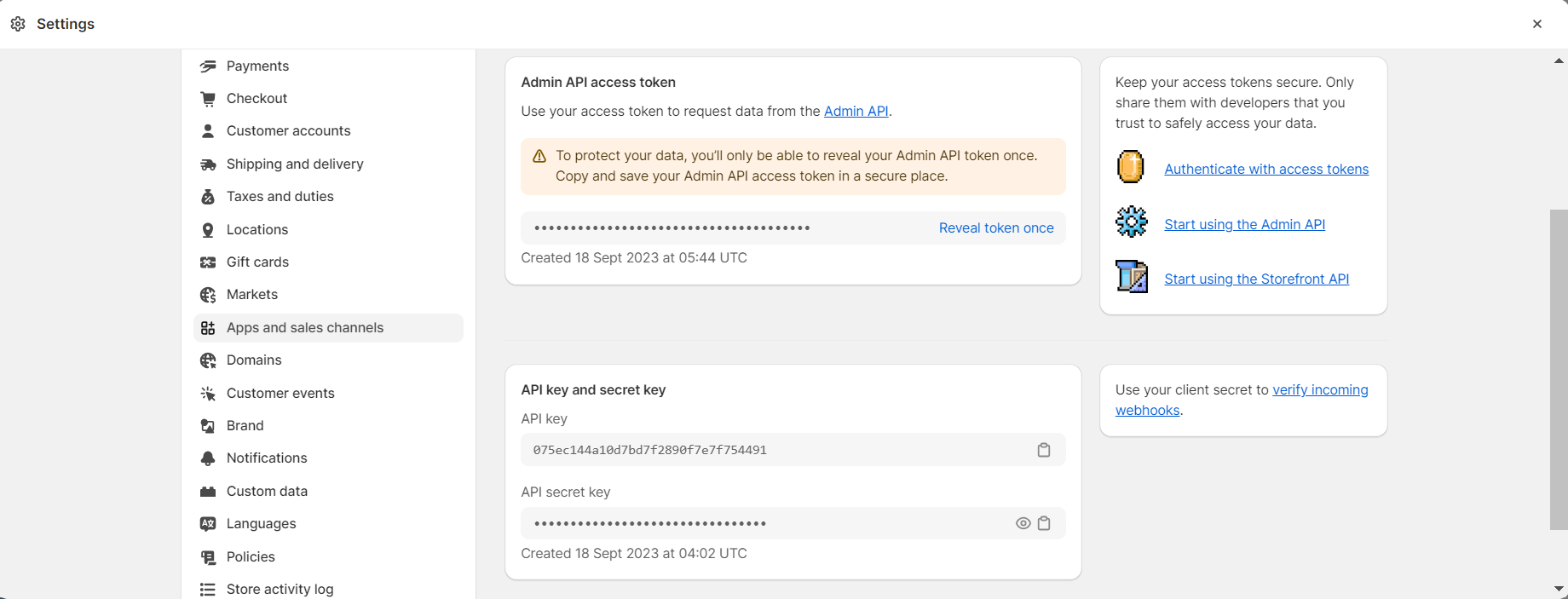Screen dimensions: 1568x599
Task: Copy the API key to clipboard
Action: [x=1044, y=450]
